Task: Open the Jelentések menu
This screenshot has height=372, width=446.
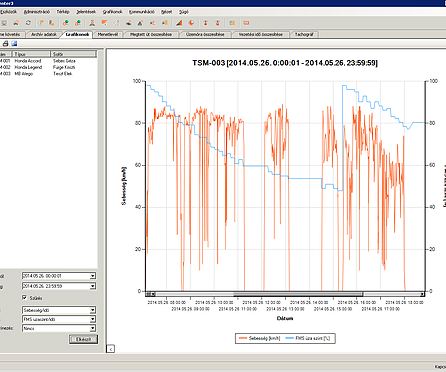Action: (86, 12)
